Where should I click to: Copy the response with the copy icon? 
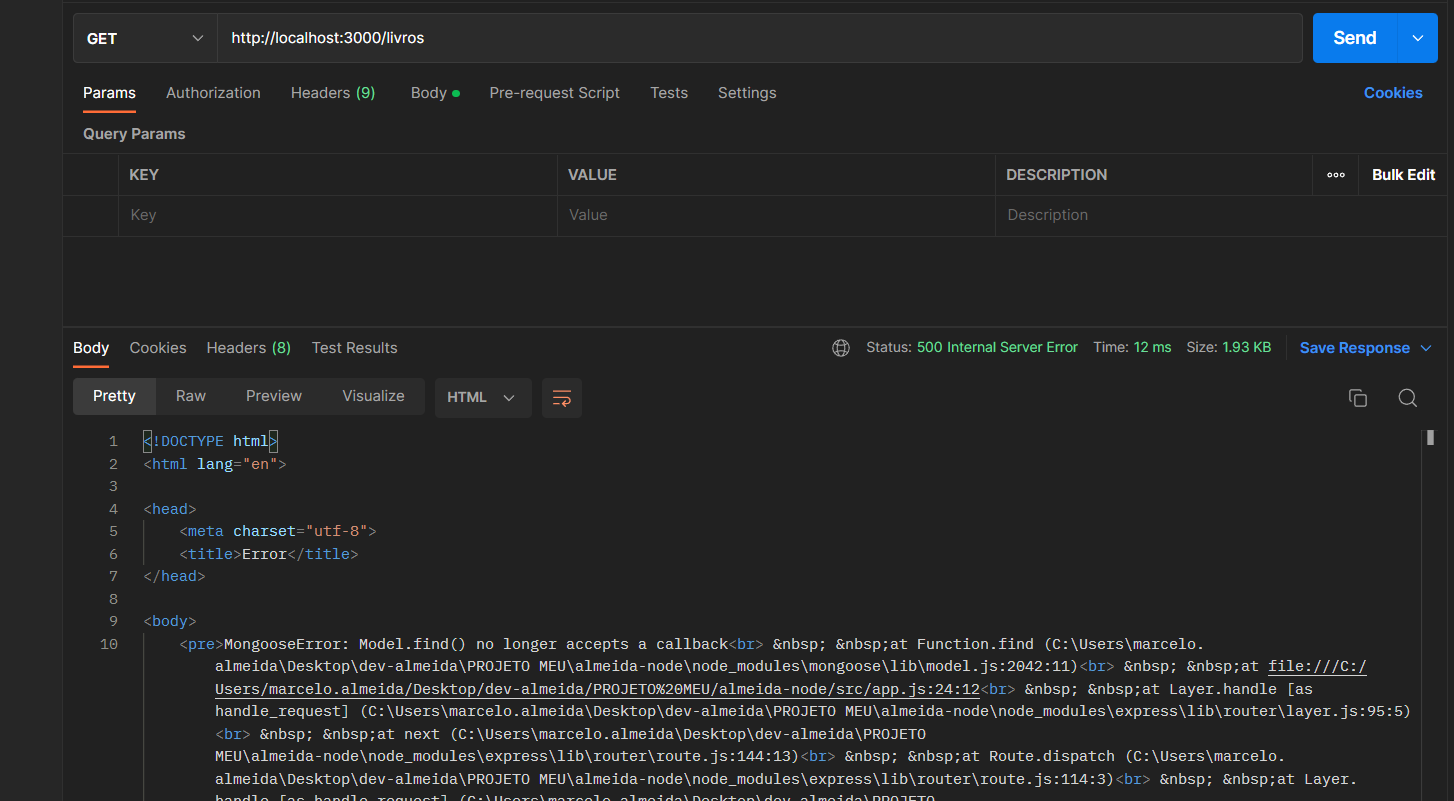(x=1357, y=398)
